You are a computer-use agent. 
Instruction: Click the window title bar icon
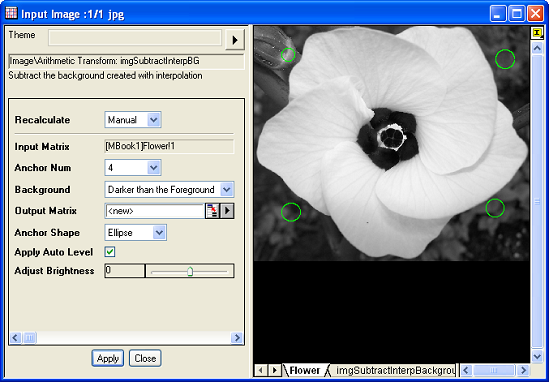point(11,13)
